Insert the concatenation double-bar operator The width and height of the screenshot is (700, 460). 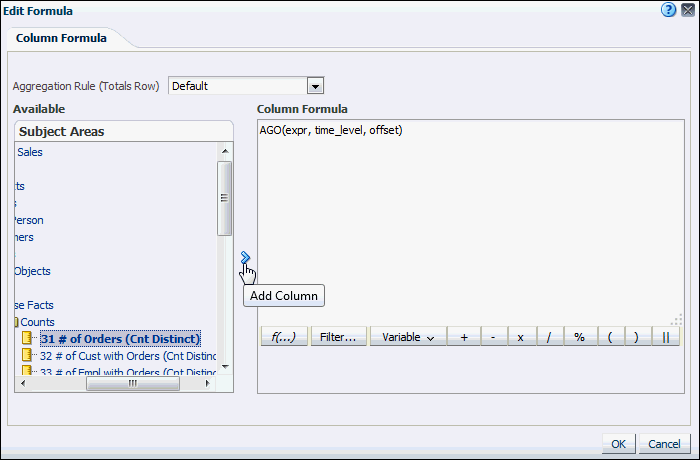coord(666,337)
